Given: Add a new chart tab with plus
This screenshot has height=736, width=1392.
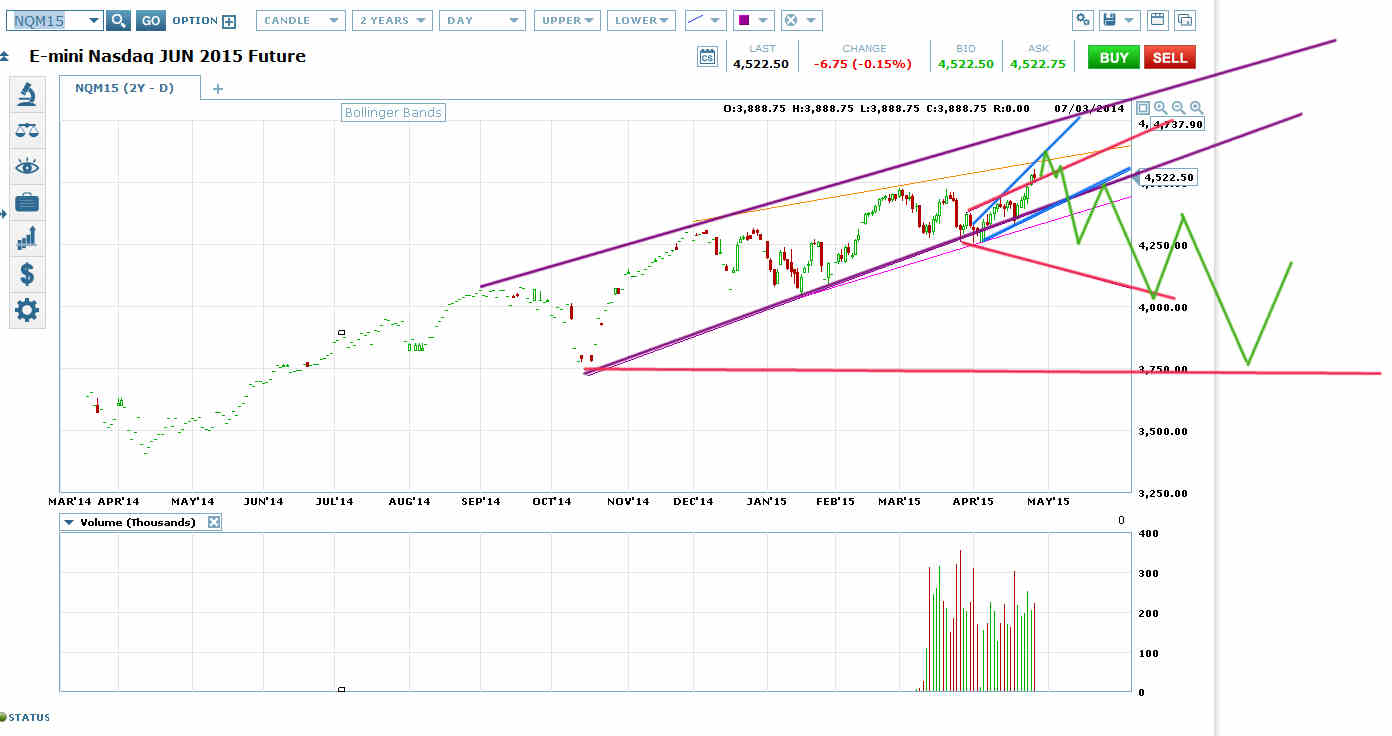Looking at the screenshot, I should [x=217, y=89].
